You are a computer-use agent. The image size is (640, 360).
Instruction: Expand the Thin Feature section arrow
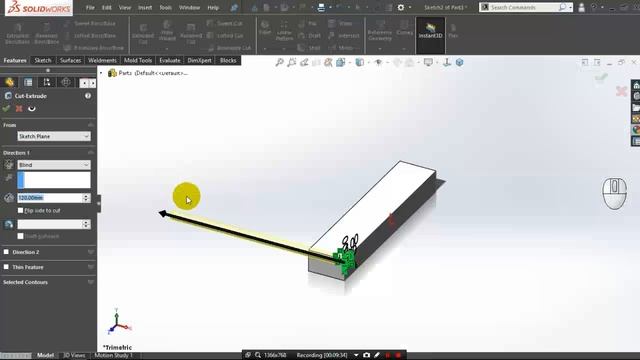(91, 267)
